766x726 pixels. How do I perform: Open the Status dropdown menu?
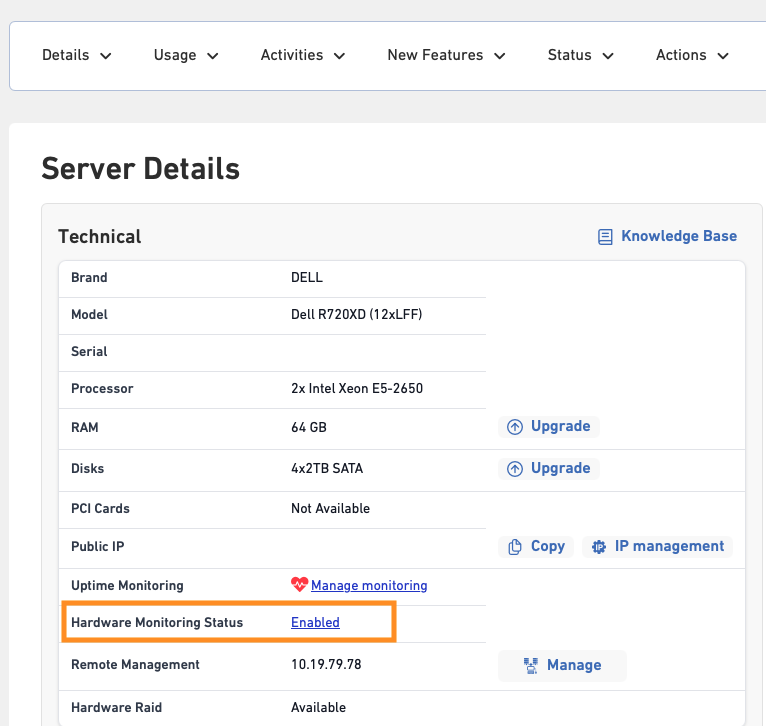580,55
